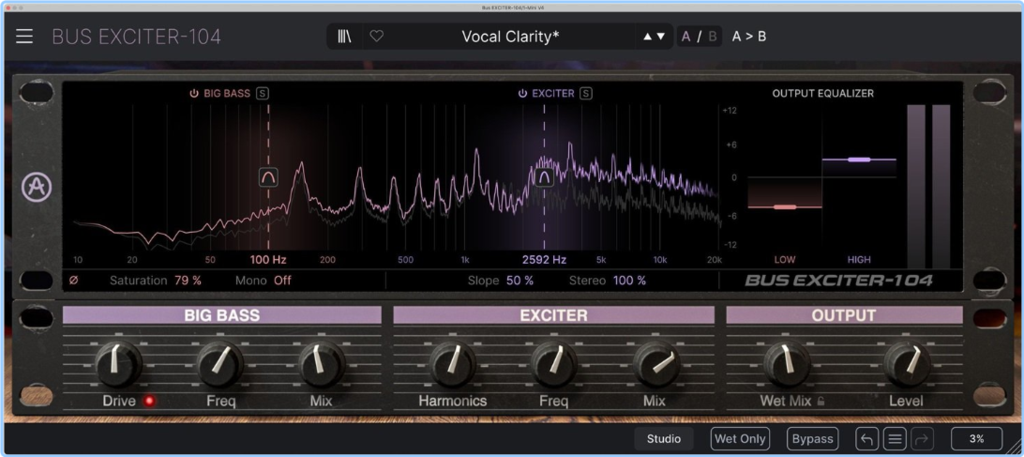Screen dimensions: 1024x457
Task: Click the Arturia logo emblem
Action: [x=37, y=187]
